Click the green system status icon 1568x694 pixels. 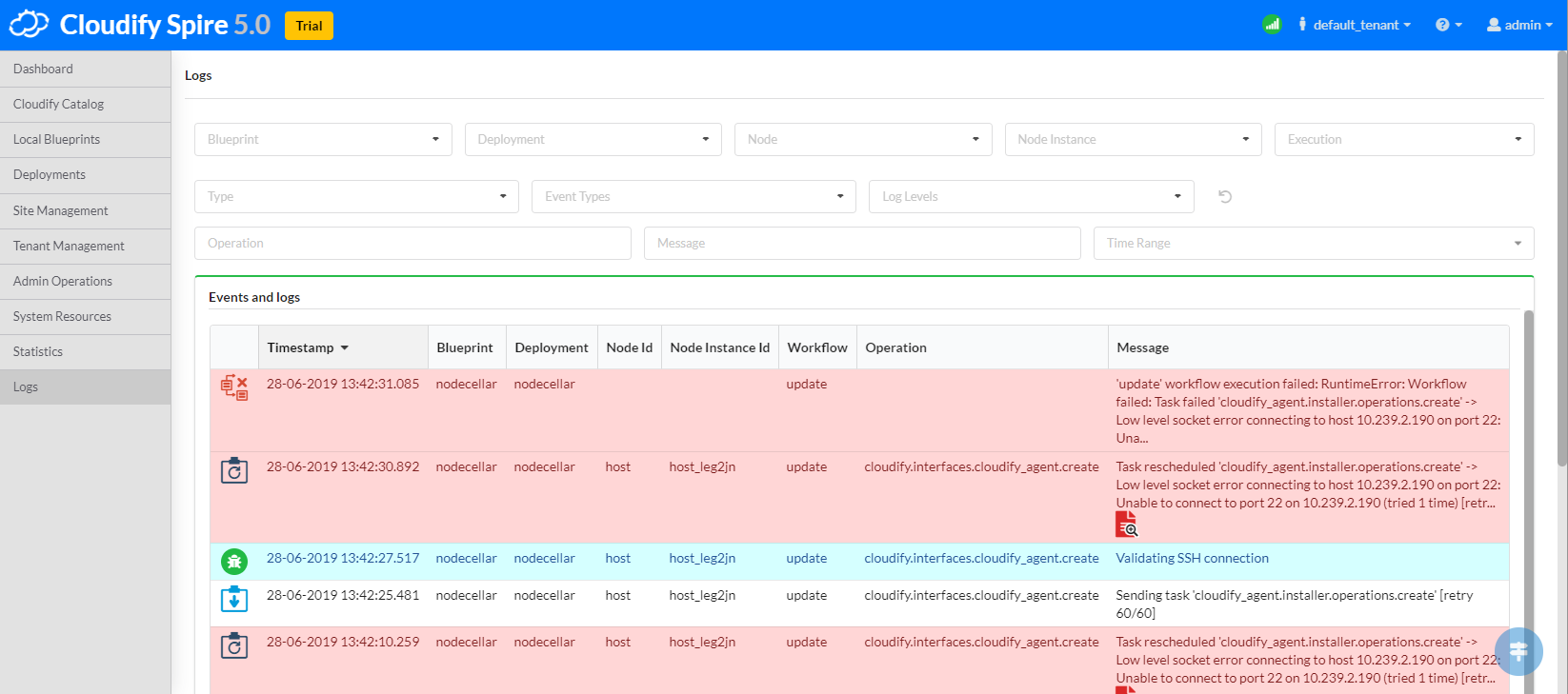point(1272,25)
